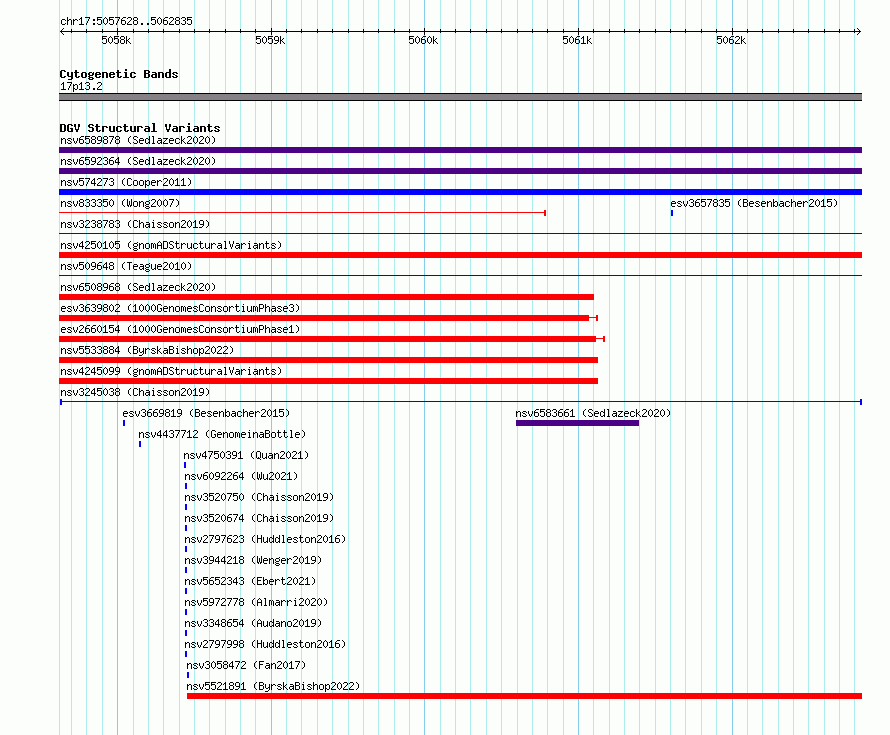This screenshot has width=890, height=735.
Task: Click the nsv6583661 short purple bar
Action: click(577, 423)
